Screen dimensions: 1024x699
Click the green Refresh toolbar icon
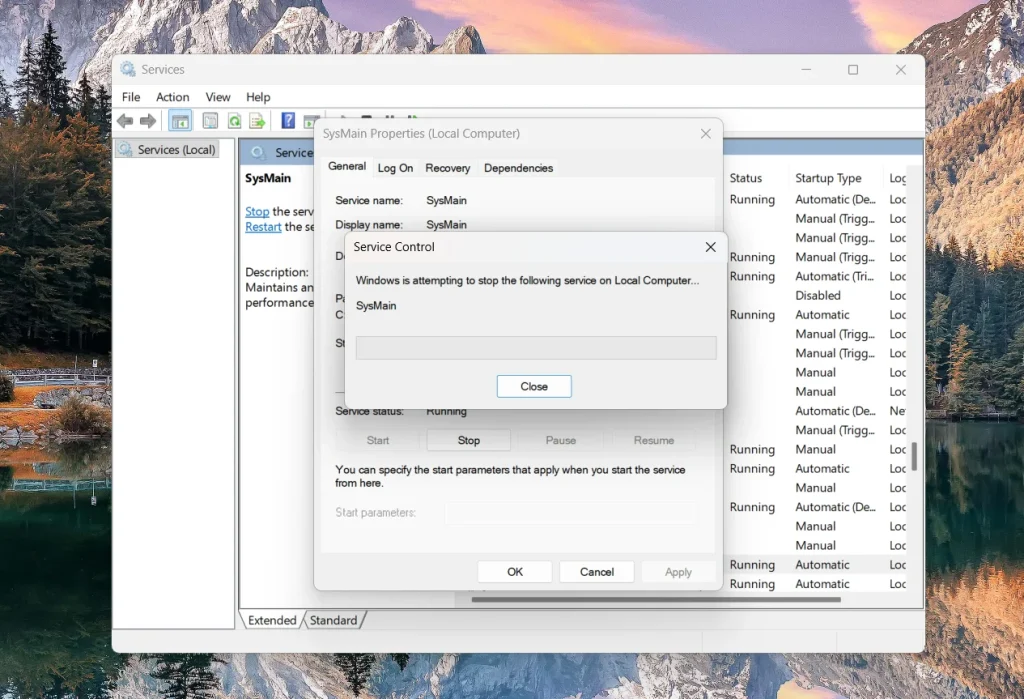tap(234, 121)
